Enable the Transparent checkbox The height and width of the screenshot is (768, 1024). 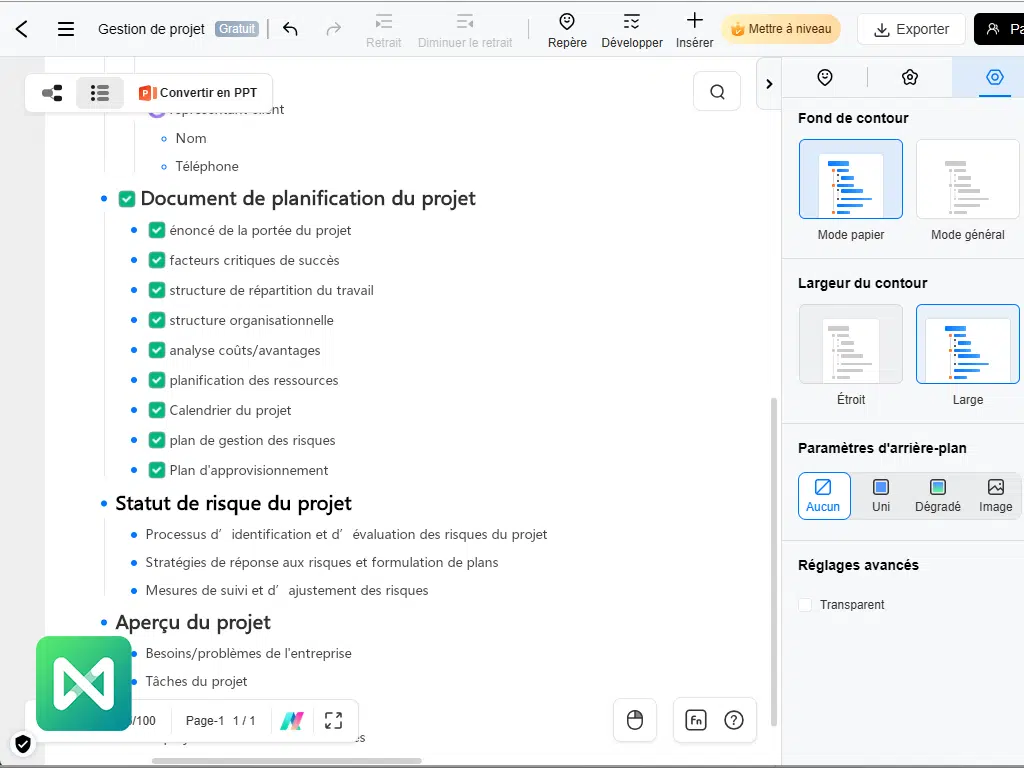point(806,605)
